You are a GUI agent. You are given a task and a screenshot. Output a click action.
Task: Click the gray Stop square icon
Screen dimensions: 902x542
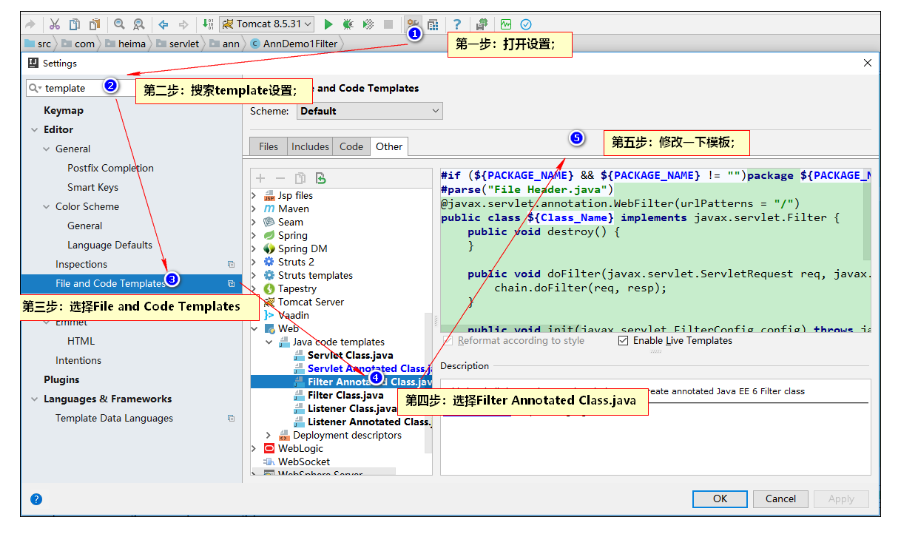coord(388,24)
